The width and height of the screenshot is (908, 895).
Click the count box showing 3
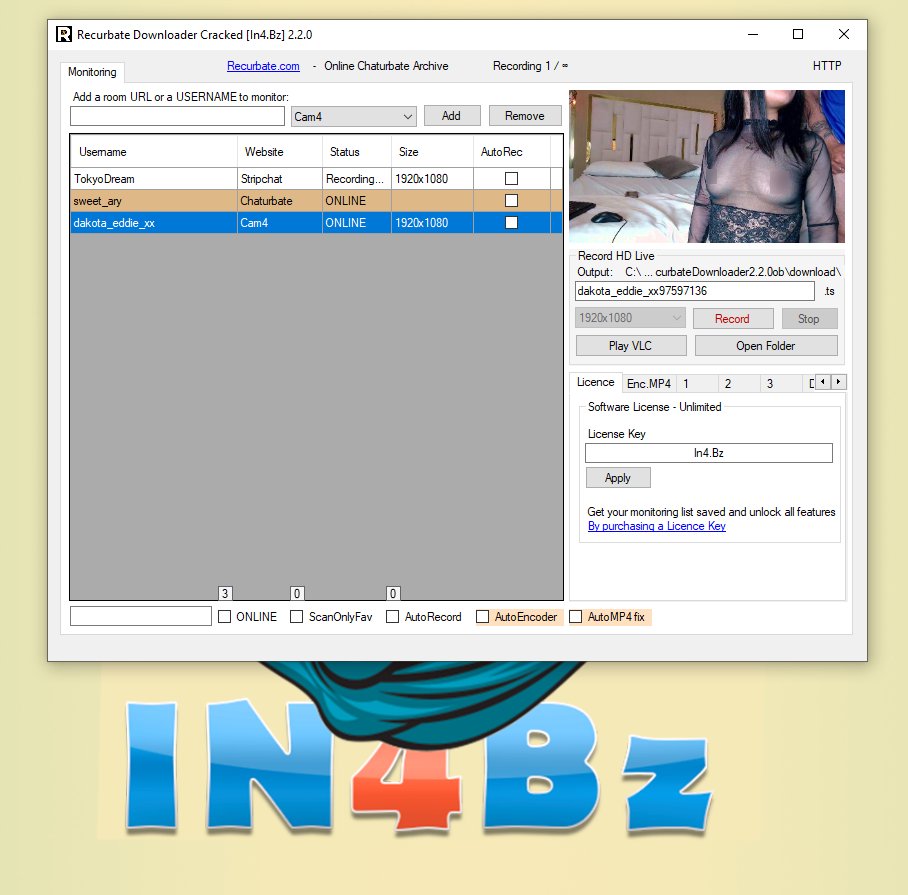pos(225,593)
